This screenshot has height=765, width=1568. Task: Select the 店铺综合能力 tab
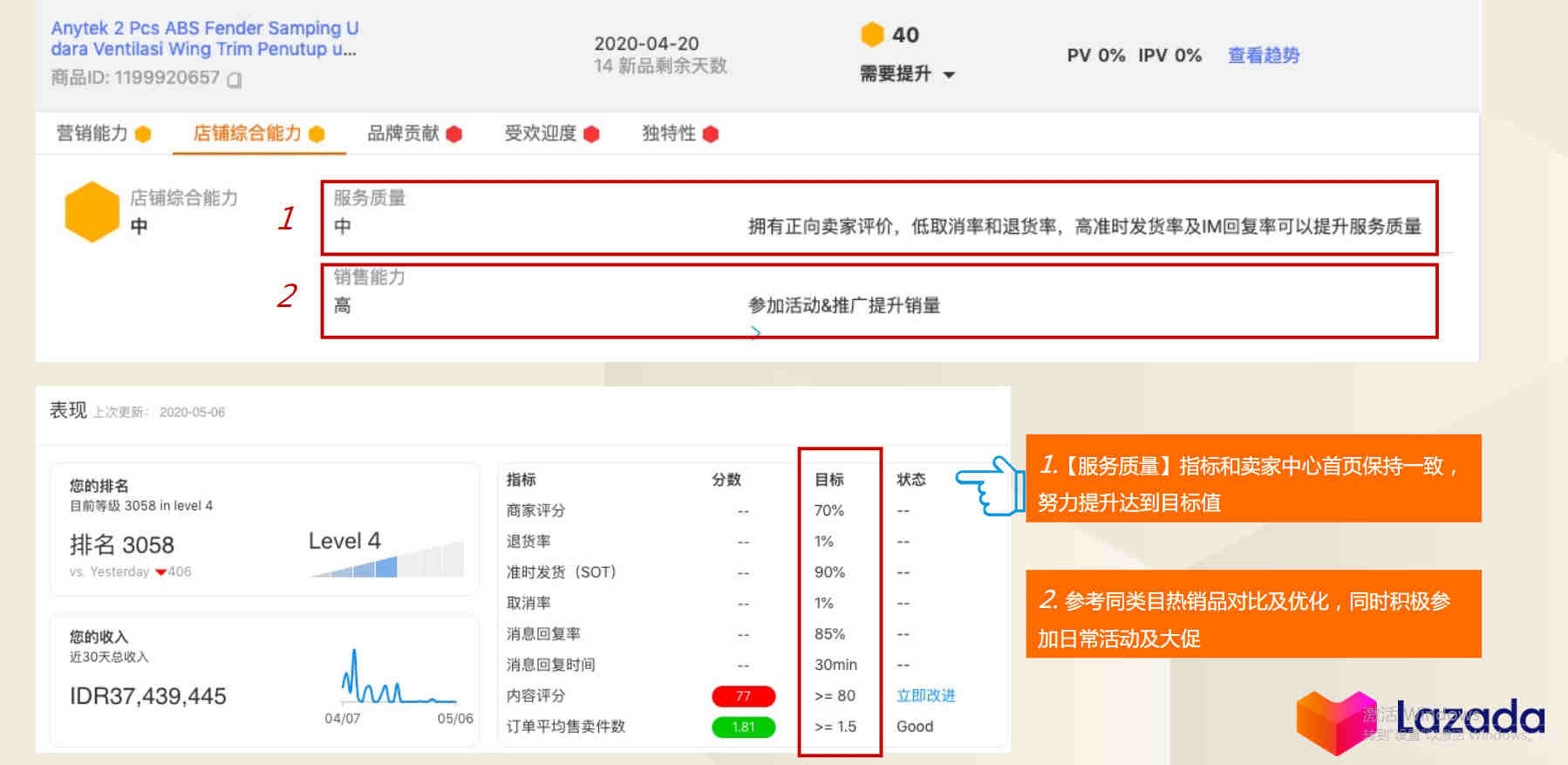tap(258, 133)
